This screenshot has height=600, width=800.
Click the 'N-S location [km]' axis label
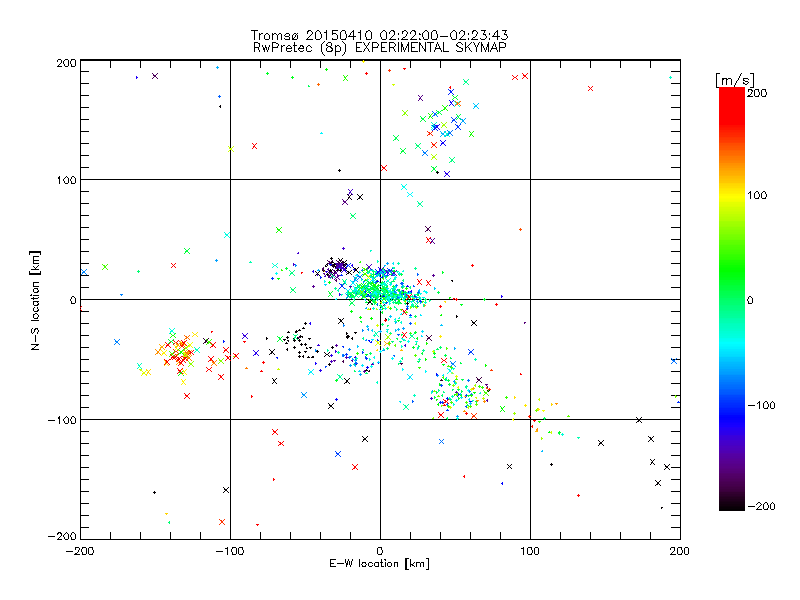[x=35, y=300]
